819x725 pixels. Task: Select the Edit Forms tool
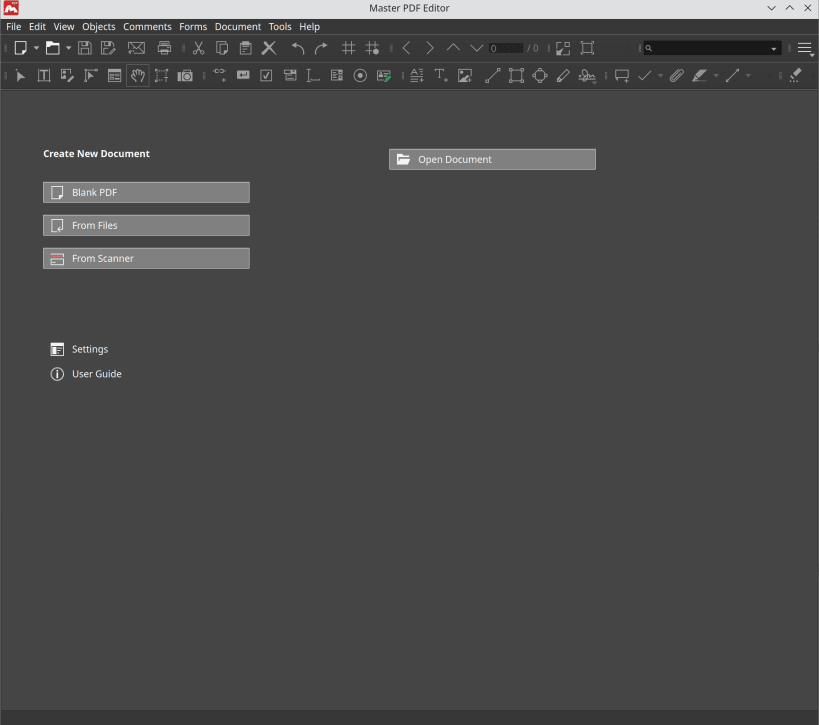(114, 76)
